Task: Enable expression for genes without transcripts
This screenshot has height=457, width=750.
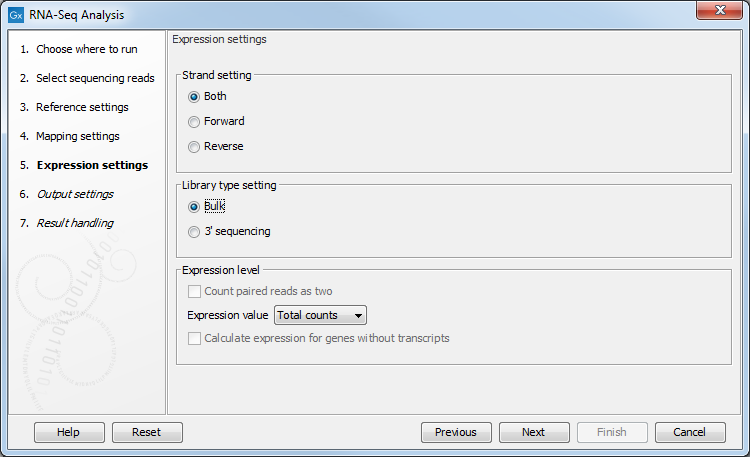Action: tap(195, 339)
